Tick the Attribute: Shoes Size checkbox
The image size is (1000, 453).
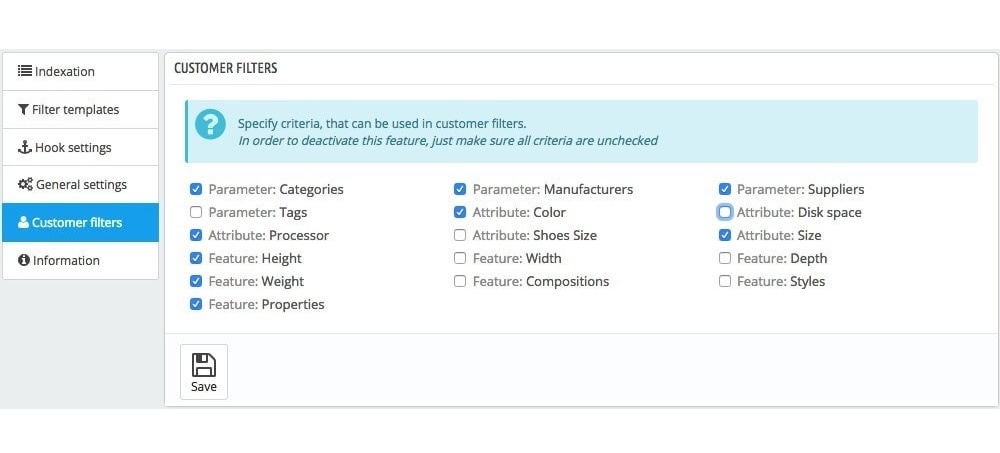coord(460,235)
